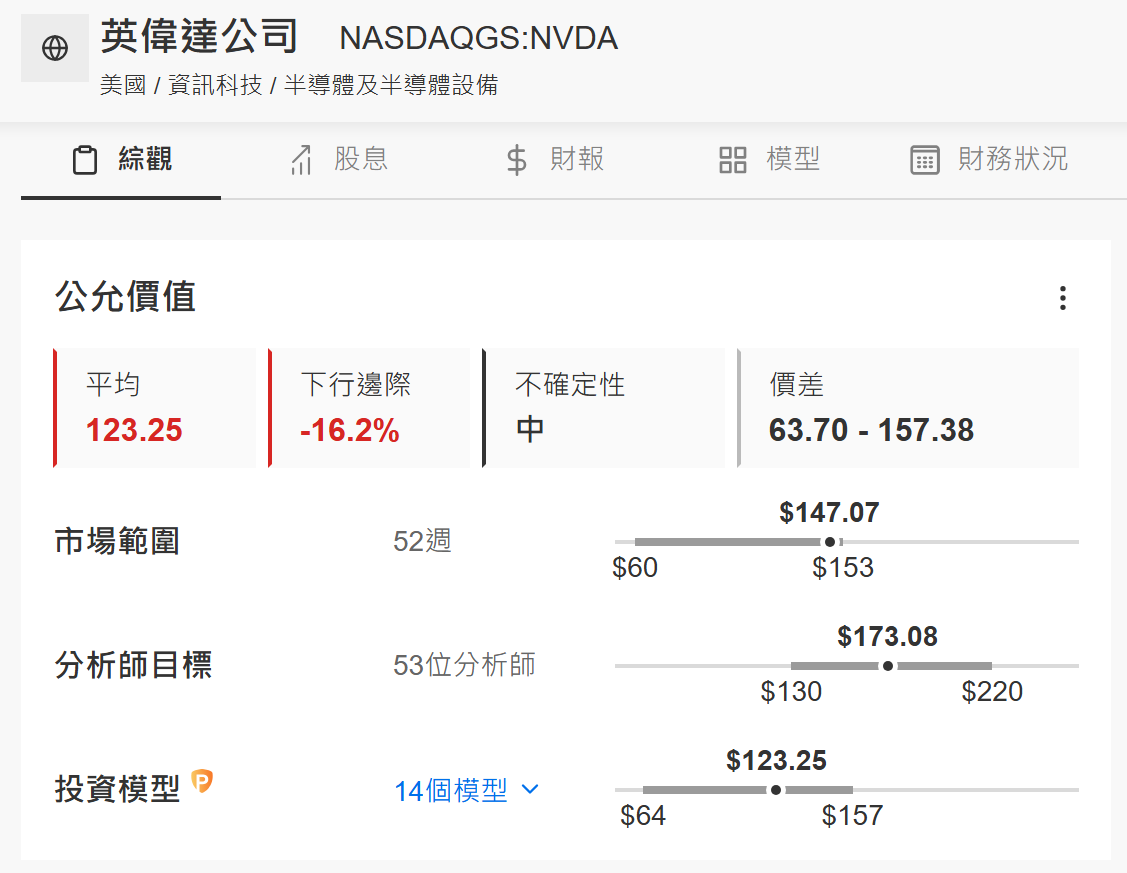Click the 半導體及半導體設備 industry link
Viewport: 1127px width, 873px height.
pos(391,86)
